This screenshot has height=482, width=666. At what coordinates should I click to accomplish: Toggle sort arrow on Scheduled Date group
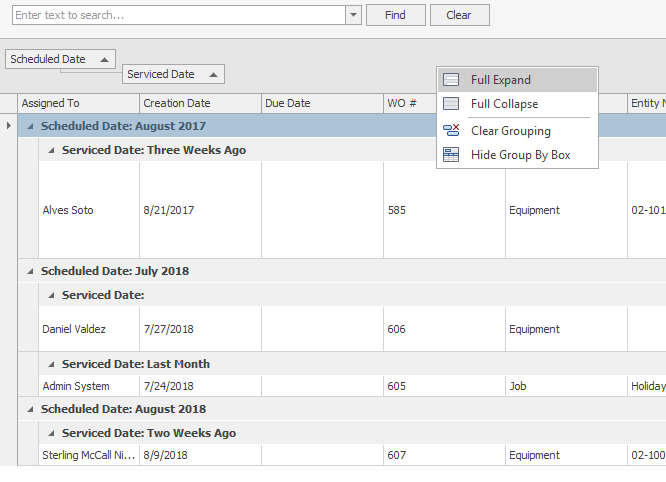(x=104, y=60)
